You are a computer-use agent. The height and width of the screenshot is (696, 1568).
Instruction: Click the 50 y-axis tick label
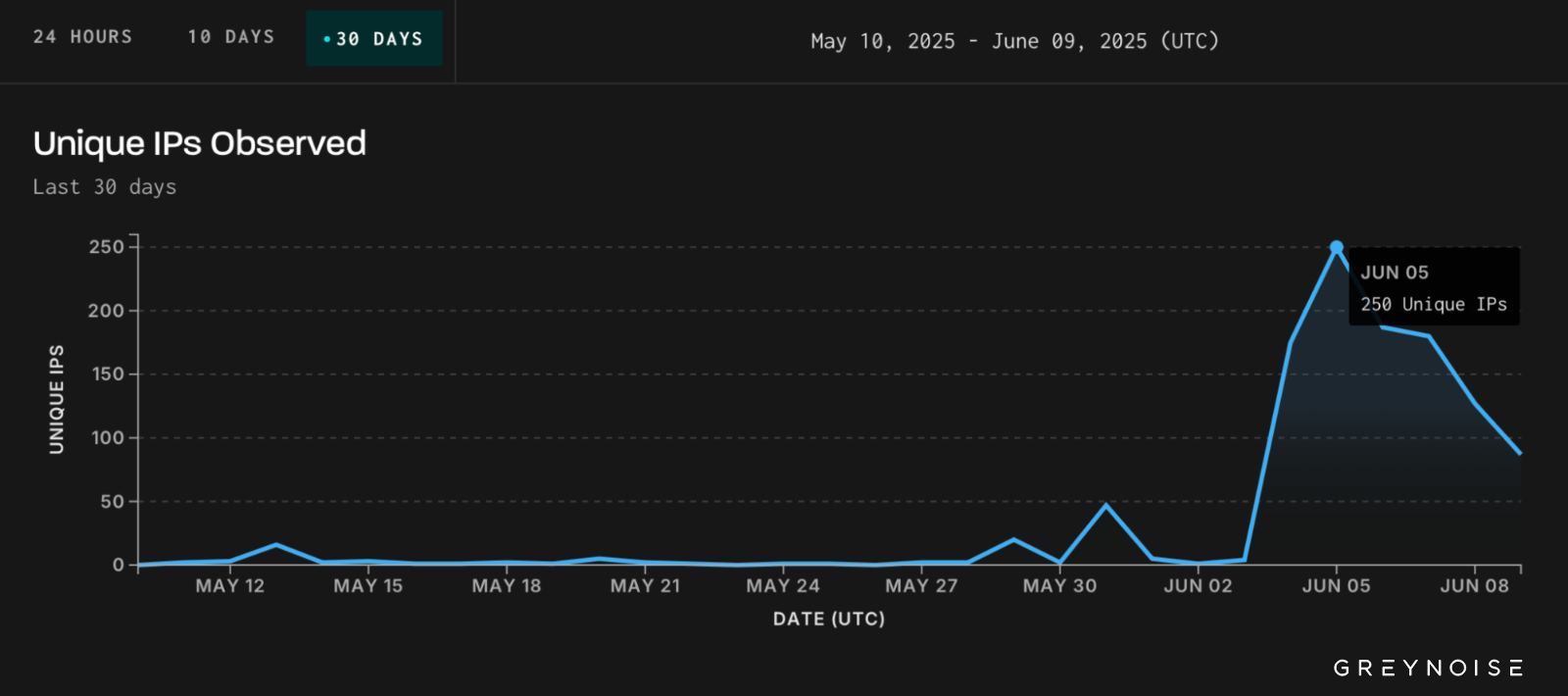click(x=112, y=502)
